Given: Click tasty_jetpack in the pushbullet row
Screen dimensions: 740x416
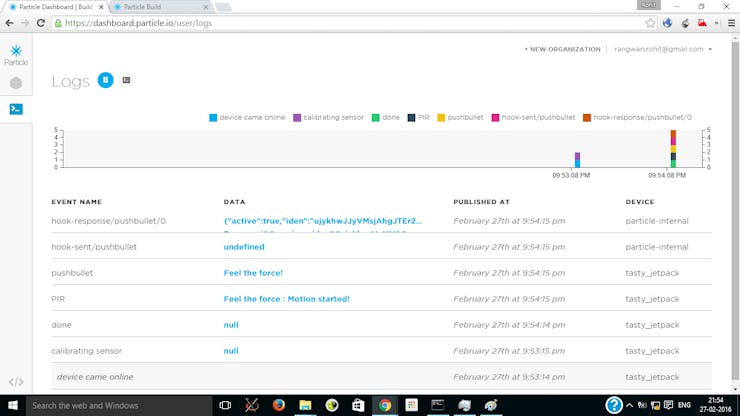Looking at the screenshot, I should click(x=652, y=273).
